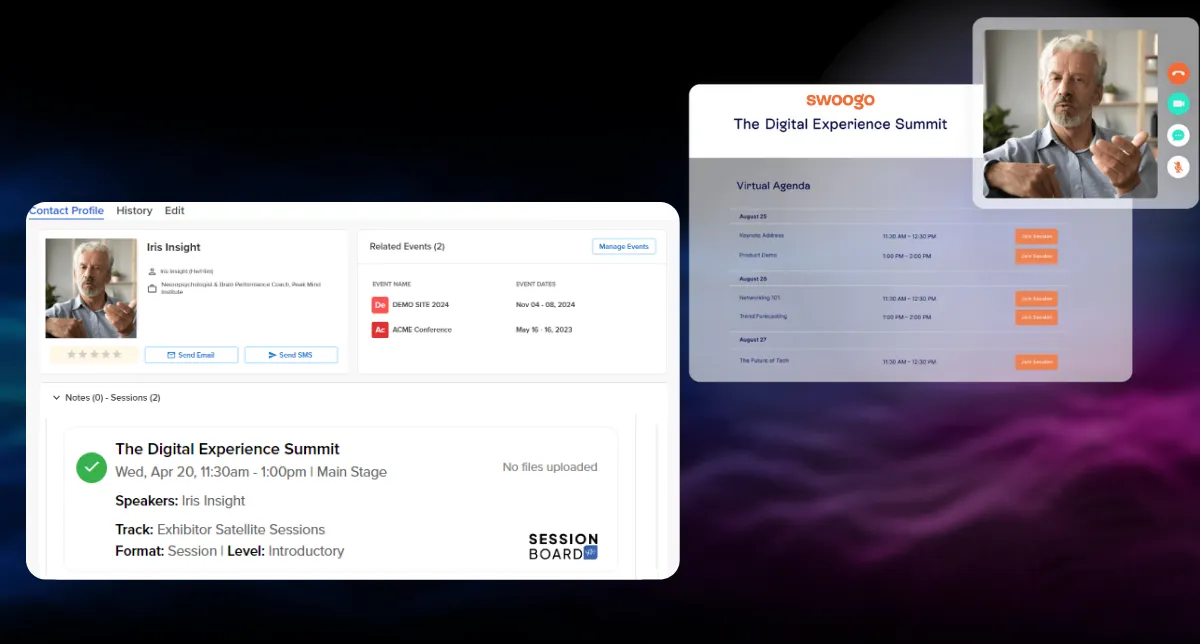This screenshot has width=1200, height=644.
Task: Join the Trend Forecasting session
Action: click(x=1036, y=317)
